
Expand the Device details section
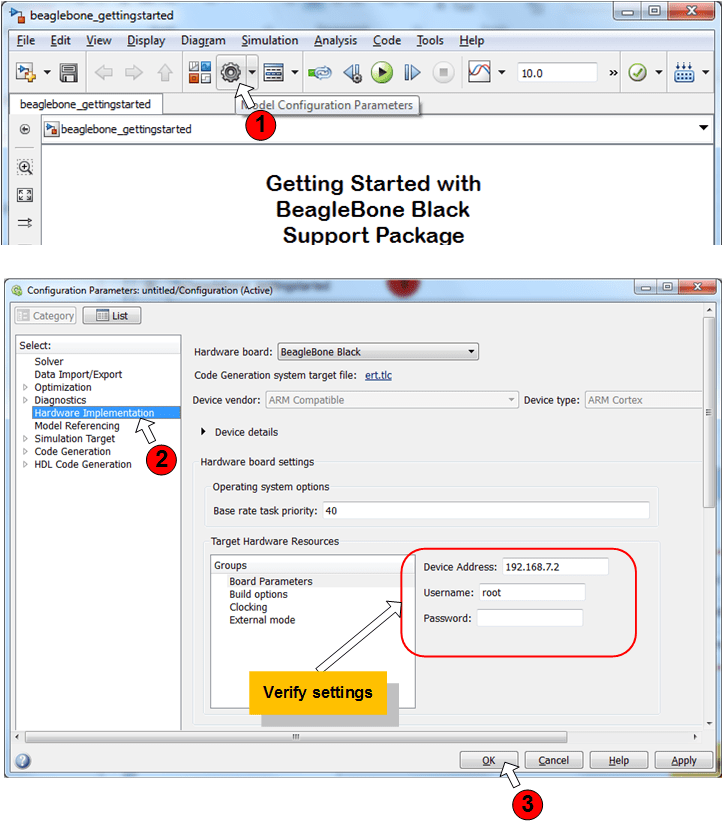point(205,432)
